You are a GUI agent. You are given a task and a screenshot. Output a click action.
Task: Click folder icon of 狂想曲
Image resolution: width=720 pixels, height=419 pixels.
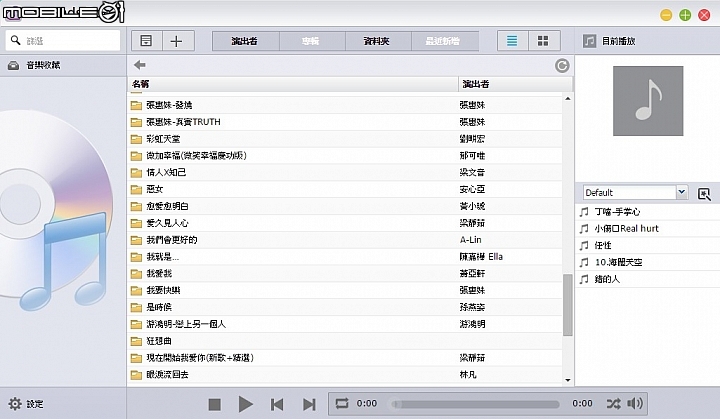pyautogui.click(x=136, y=341)
